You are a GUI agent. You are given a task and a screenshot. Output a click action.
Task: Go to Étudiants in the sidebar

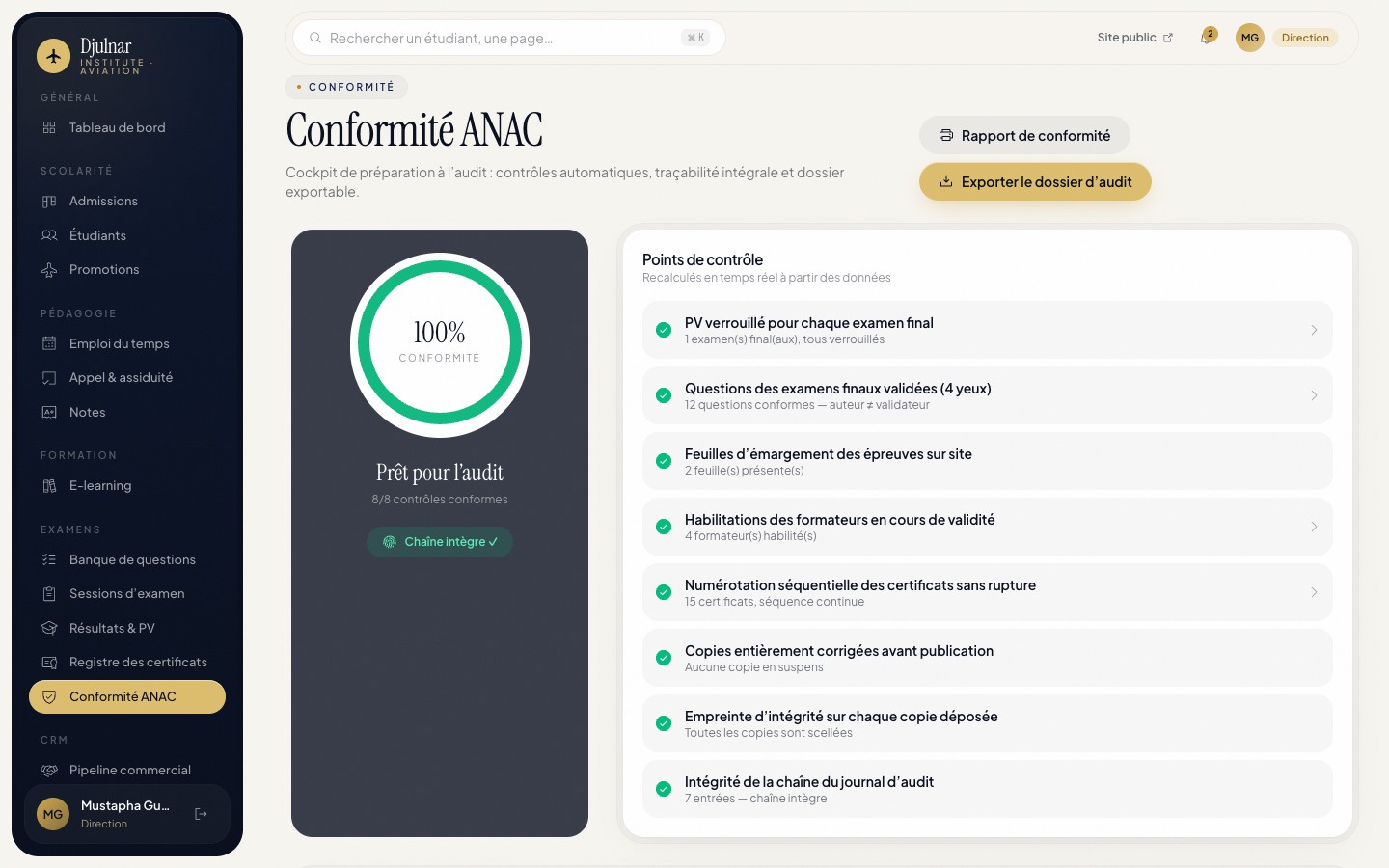tap(127, 235)
